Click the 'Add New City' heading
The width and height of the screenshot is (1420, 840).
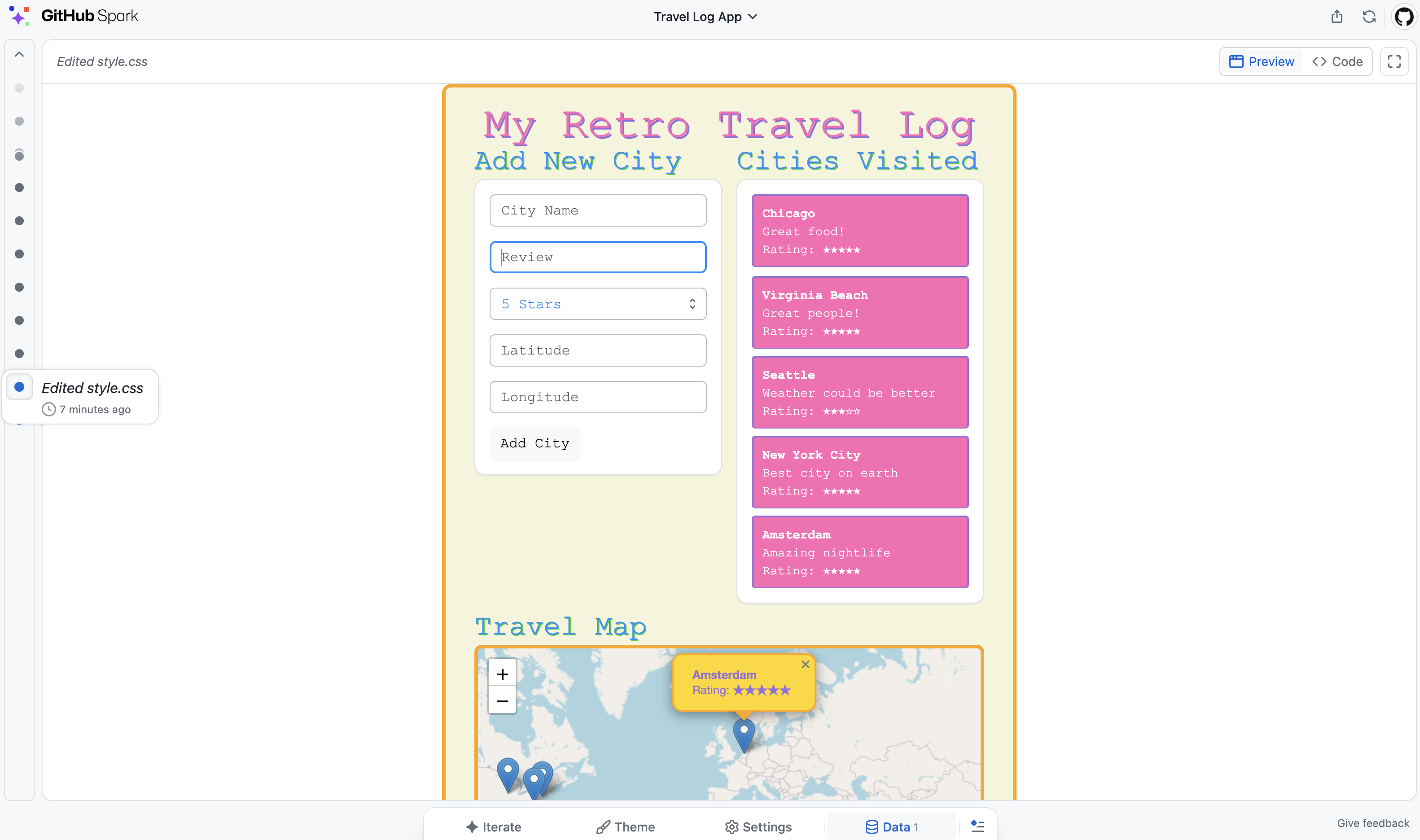pyautogui.click(x=578, y=162)
